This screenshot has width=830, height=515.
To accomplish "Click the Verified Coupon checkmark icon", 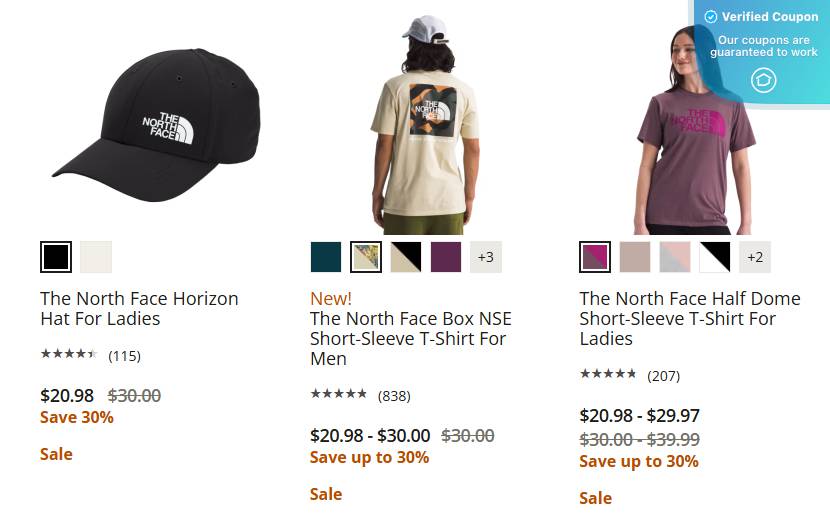I will point(710,17).
